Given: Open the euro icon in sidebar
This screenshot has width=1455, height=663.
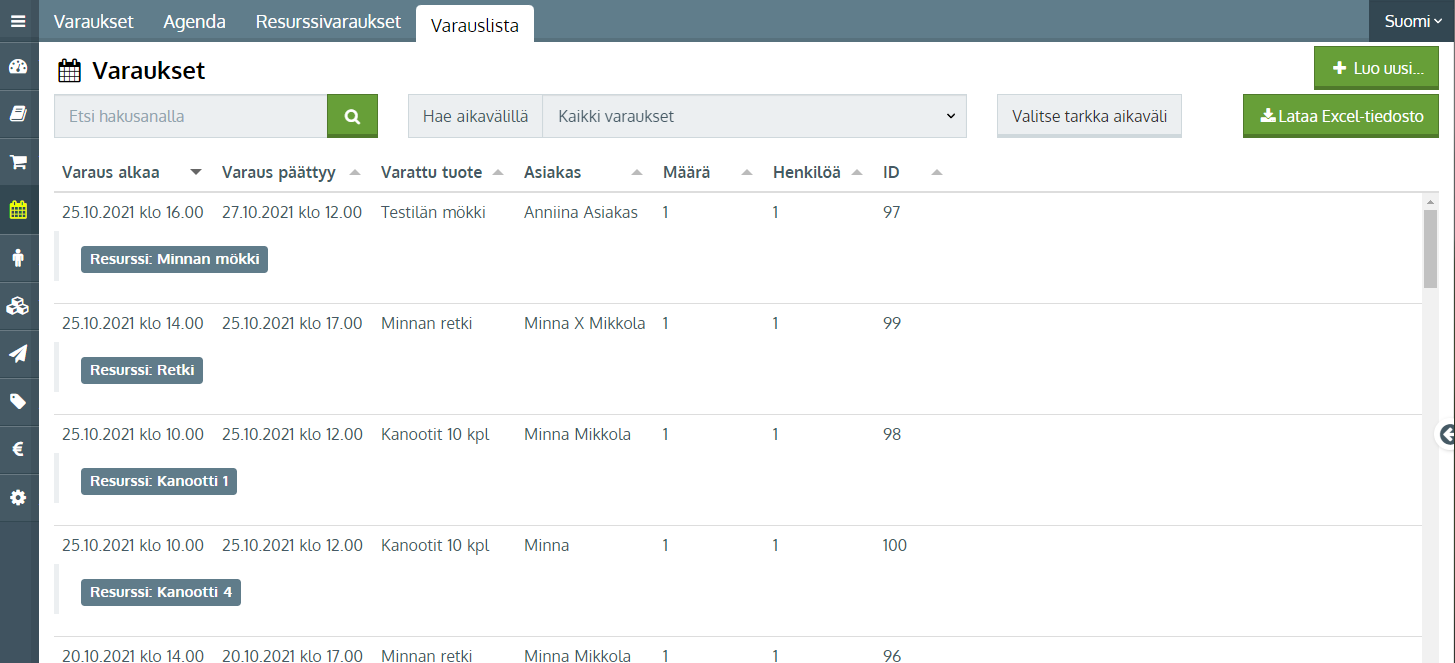Looking at the screenshot, I should point(19,450).
